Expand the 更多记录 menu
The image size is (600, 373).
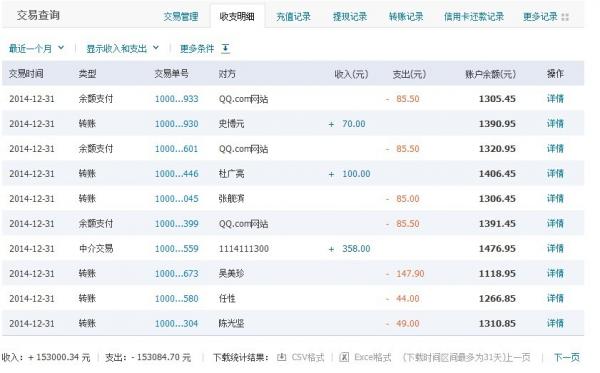click(x=540, y=16)
